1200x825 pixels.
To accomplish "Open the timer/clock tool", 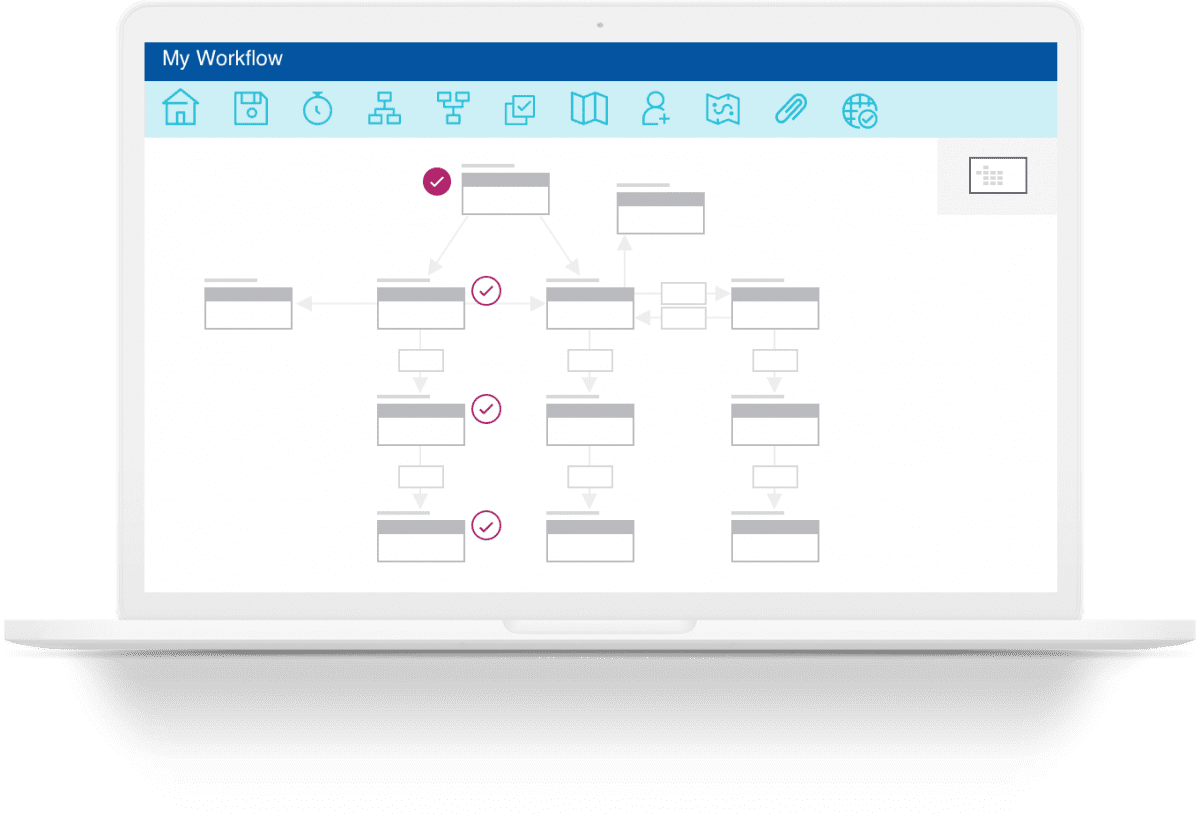I will [318, 110].
